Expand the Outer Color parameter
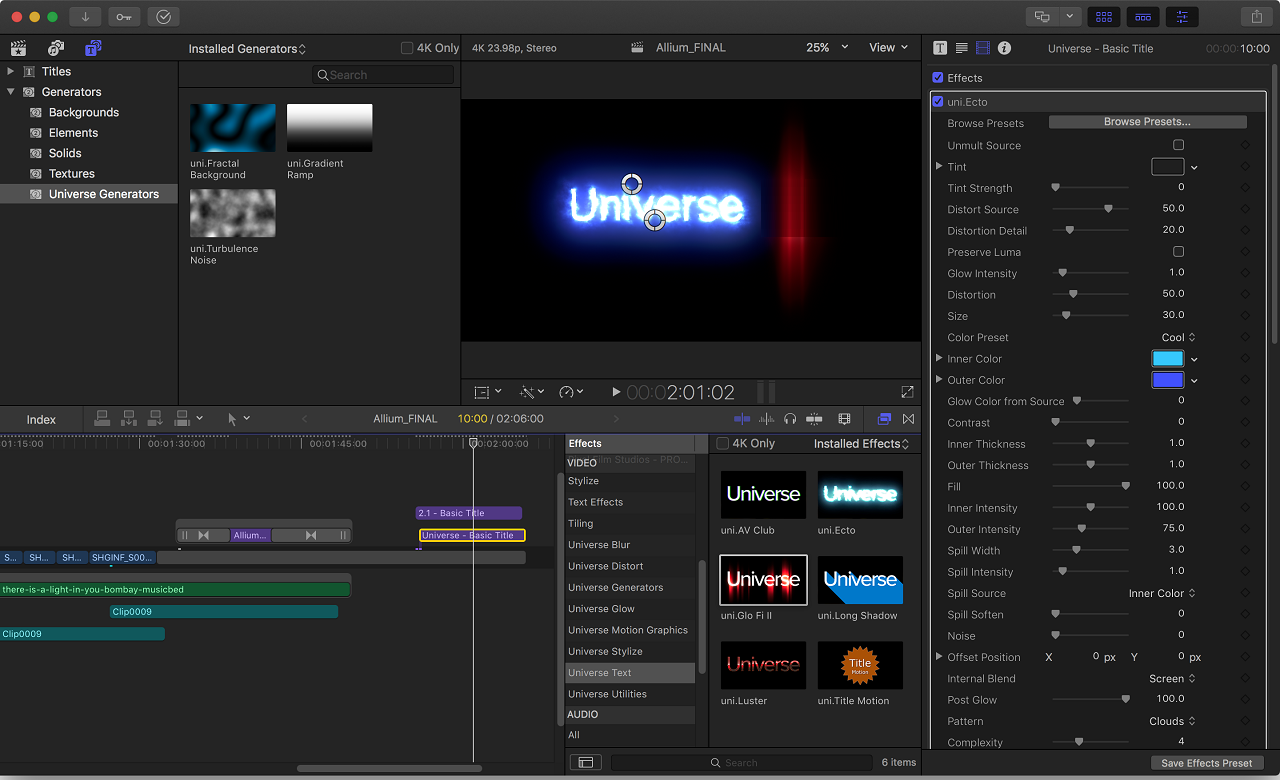Screen dimensions: 1280x780 click(x=939, y=380)
